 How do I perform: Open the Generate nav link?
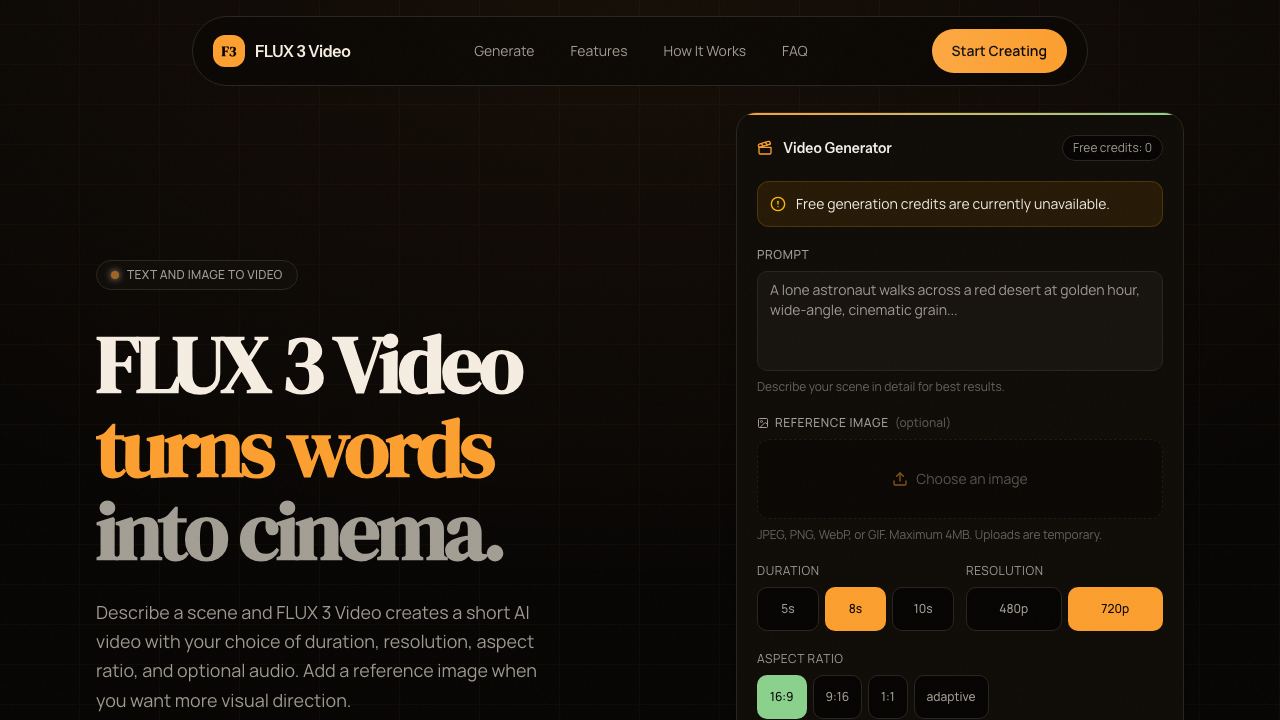504,51
